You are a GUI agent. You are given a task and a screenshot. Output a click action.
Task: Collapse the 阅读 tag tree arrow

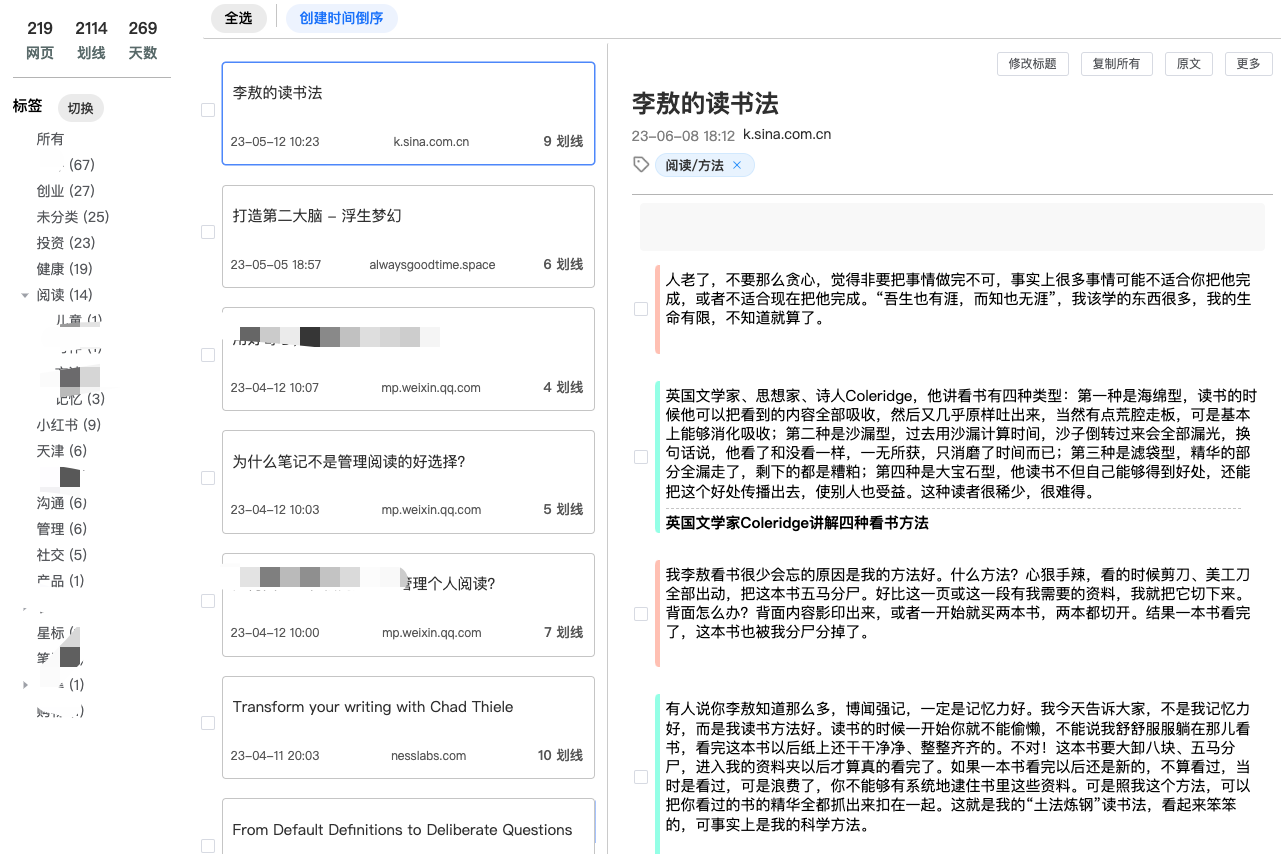pos(25,295)
